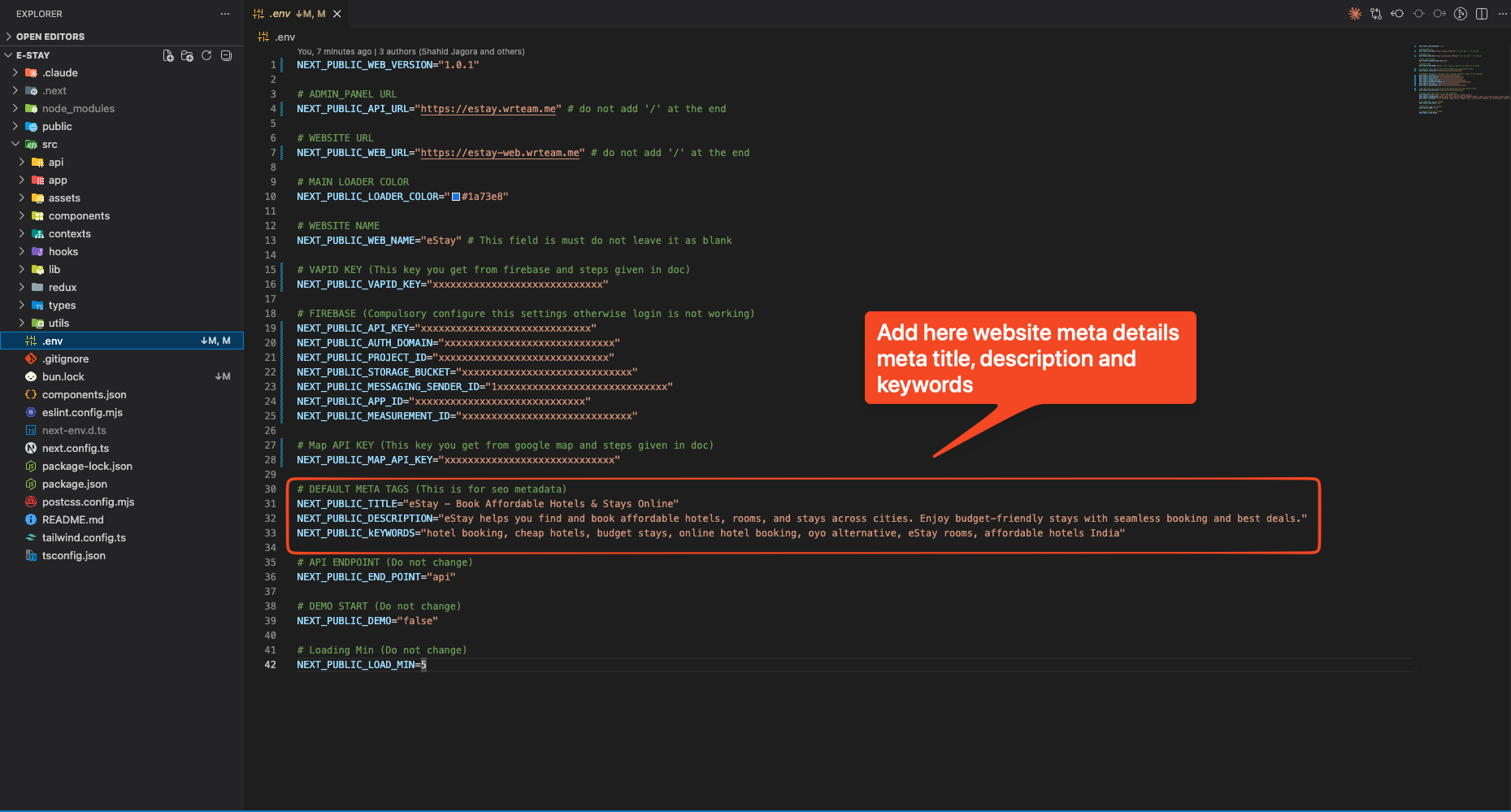This screenshot has height=812, width=1511.
Task: Follow the https://estay-web.wrteam.me link
Action: (x=500, y=153)
